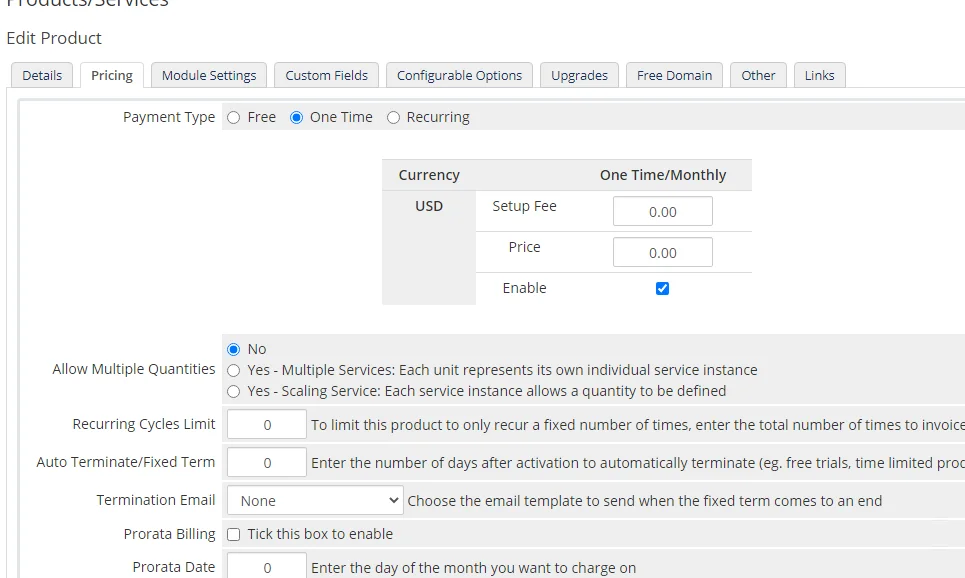
Task: Switch to the Details tab
Action: pos(42,75)
